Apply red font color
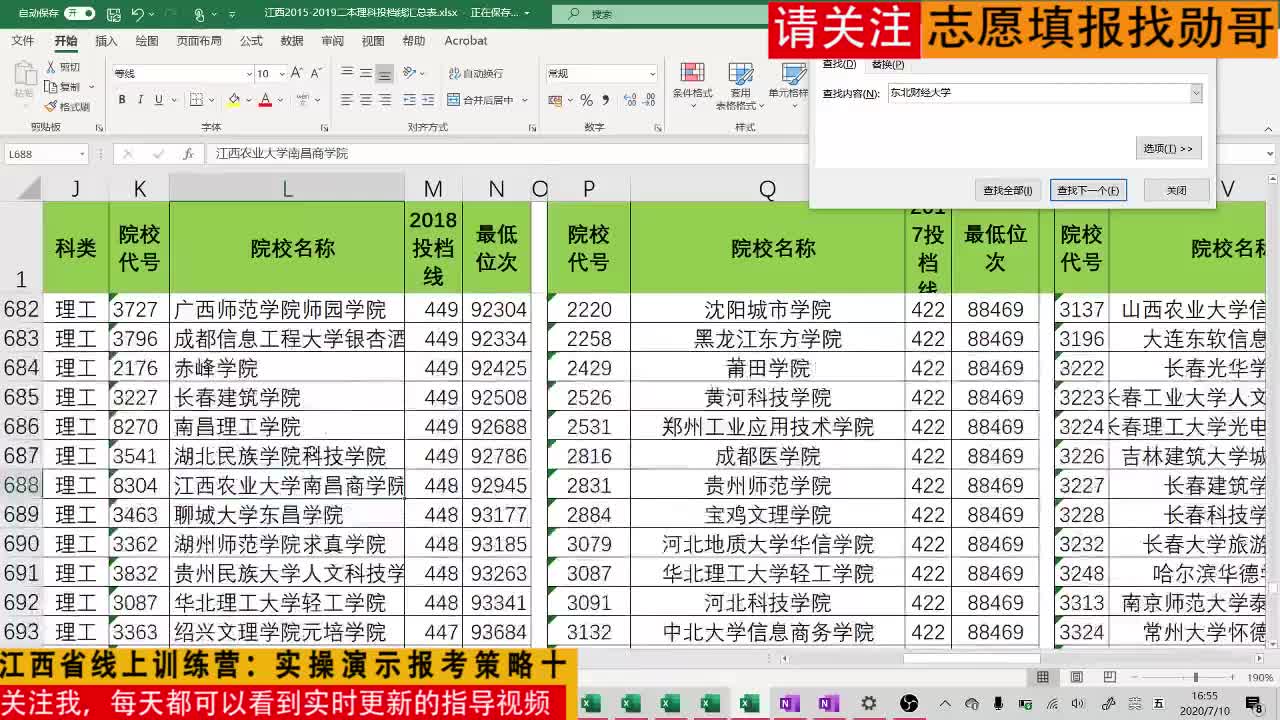This screenshot has height=720, width=1280. click(x=265, y=100)
